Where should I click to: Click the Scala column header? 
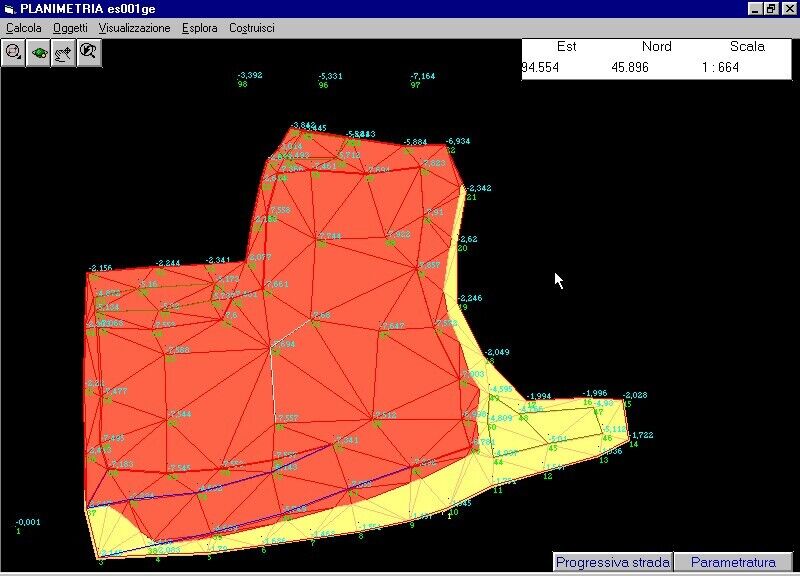tap(747, 46)
